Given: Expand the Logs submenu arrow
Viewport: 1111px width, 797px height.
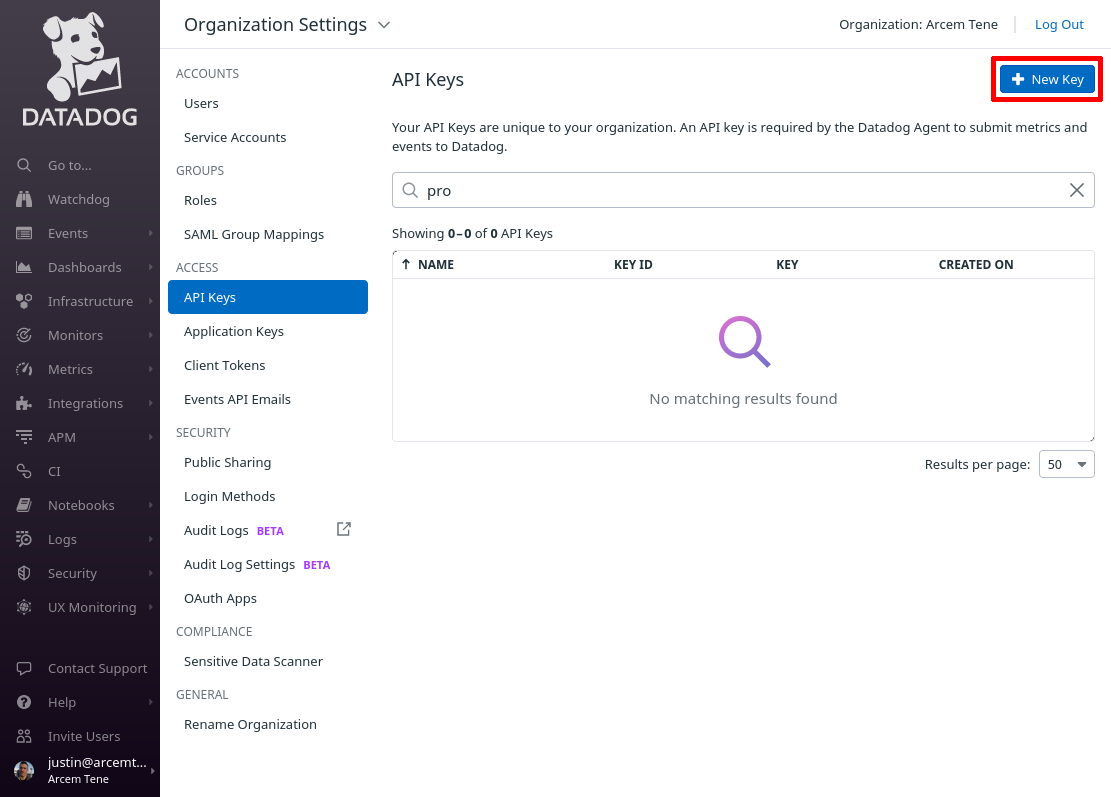Looking at the screenshot, I should pos(151,539).
